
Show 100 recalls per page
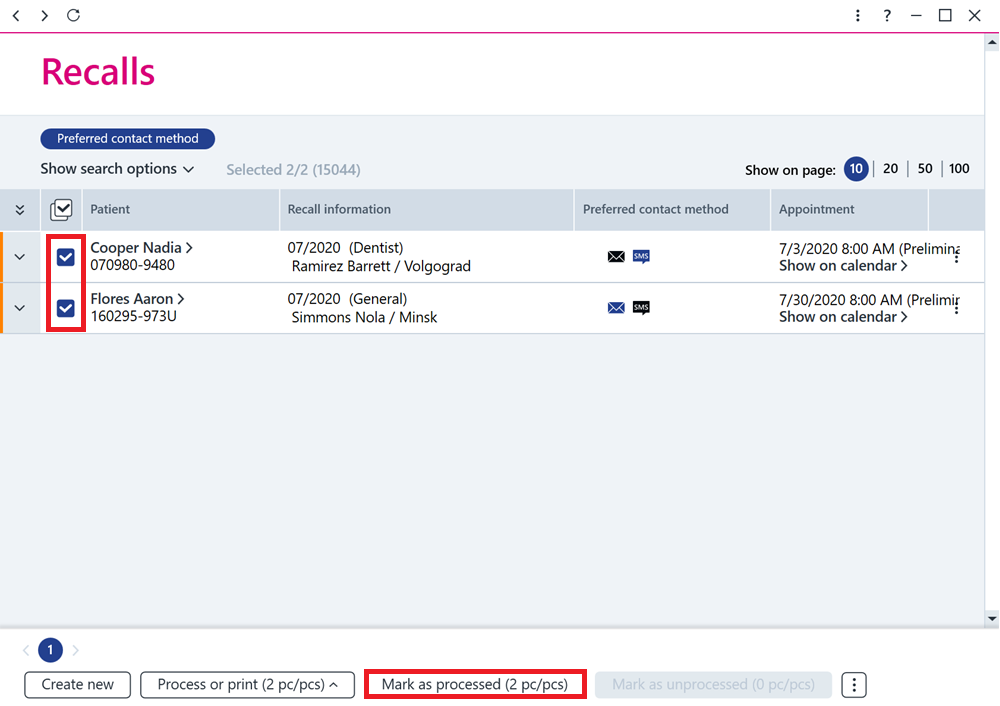pos(959,169)
